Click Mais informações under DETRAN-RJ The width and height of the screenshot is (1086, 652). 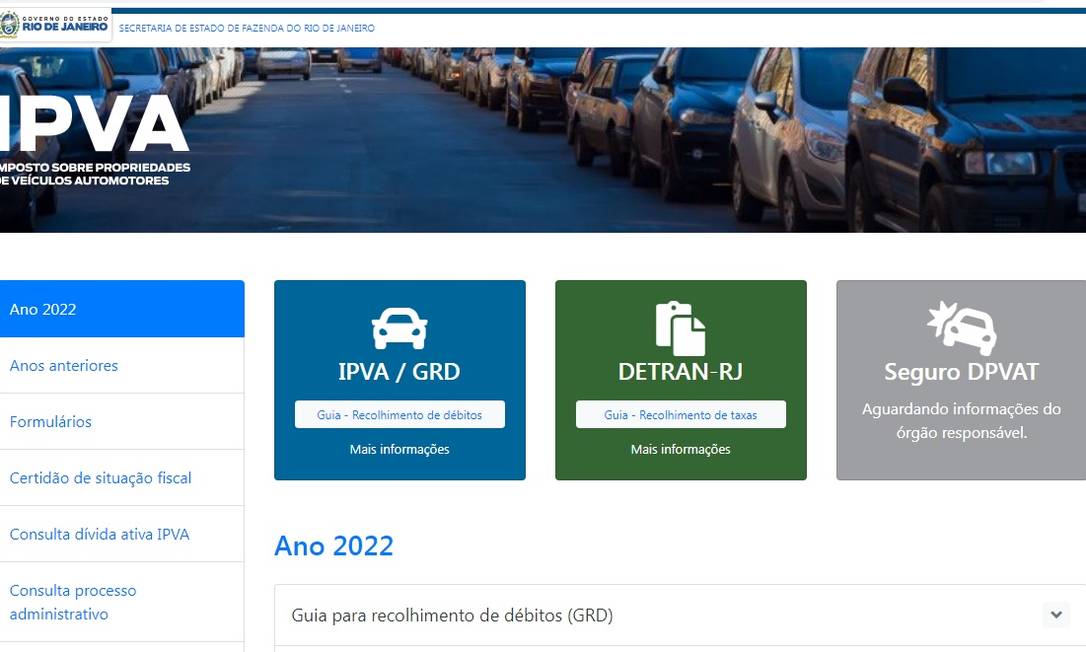[x=680, y=449]
